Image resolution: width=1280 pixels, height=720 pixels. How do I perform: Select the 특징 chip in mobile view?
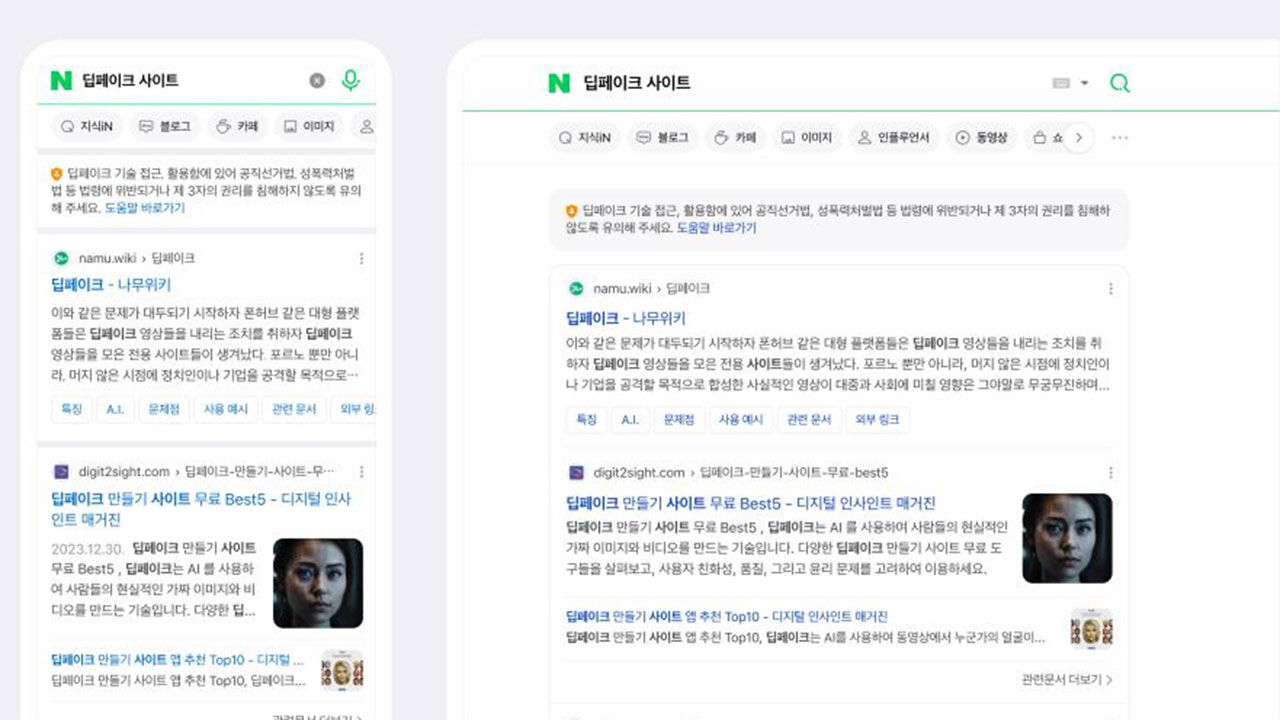click(72, 410)
